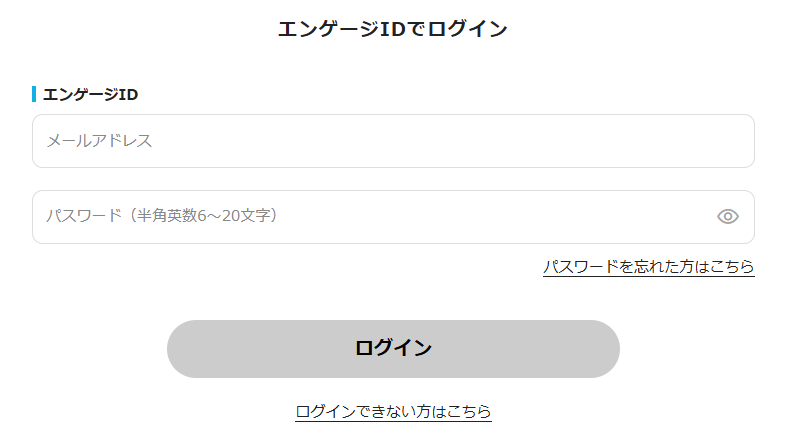Get help via the cannot-login link

pyautogui.click(x=393, y=411)
